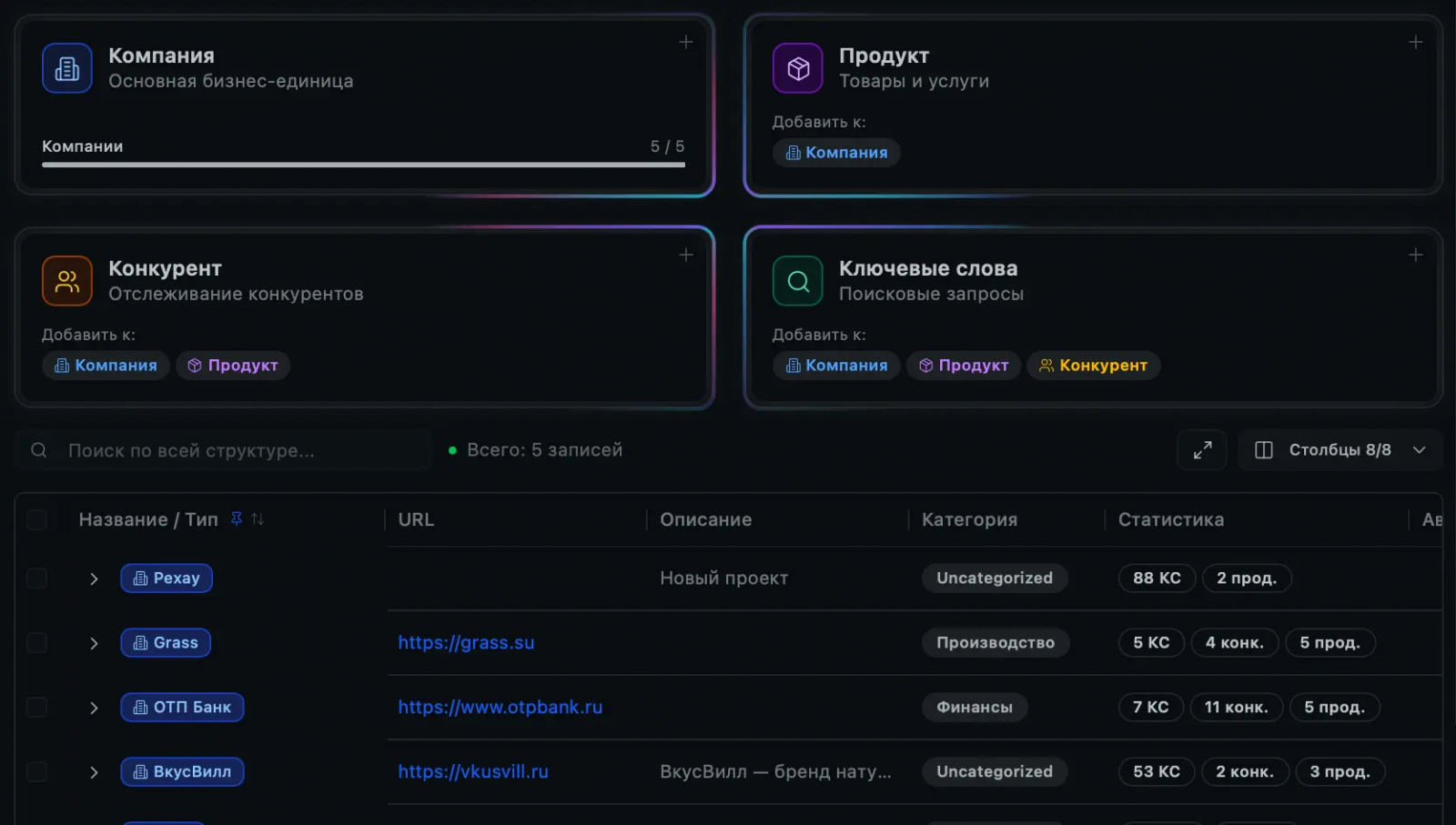Click the plus icon on Продукт card
This screenshot has width=1456, height=825.
pyautogui.click(x=1416, y=42)
